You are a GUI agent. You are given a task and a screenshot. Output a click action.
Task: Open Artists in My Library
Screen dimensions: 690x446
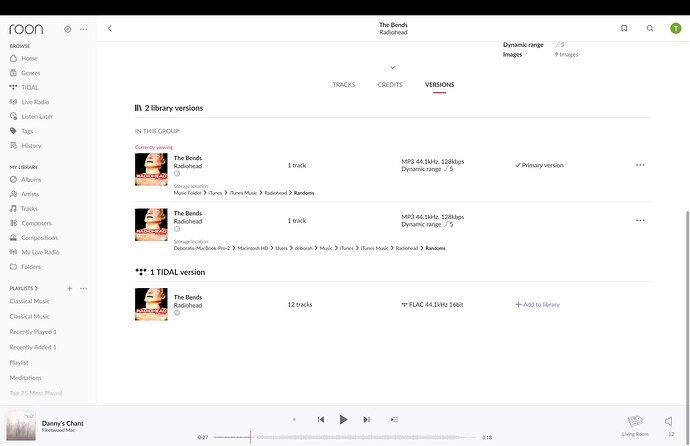click(x=25, y=194)
